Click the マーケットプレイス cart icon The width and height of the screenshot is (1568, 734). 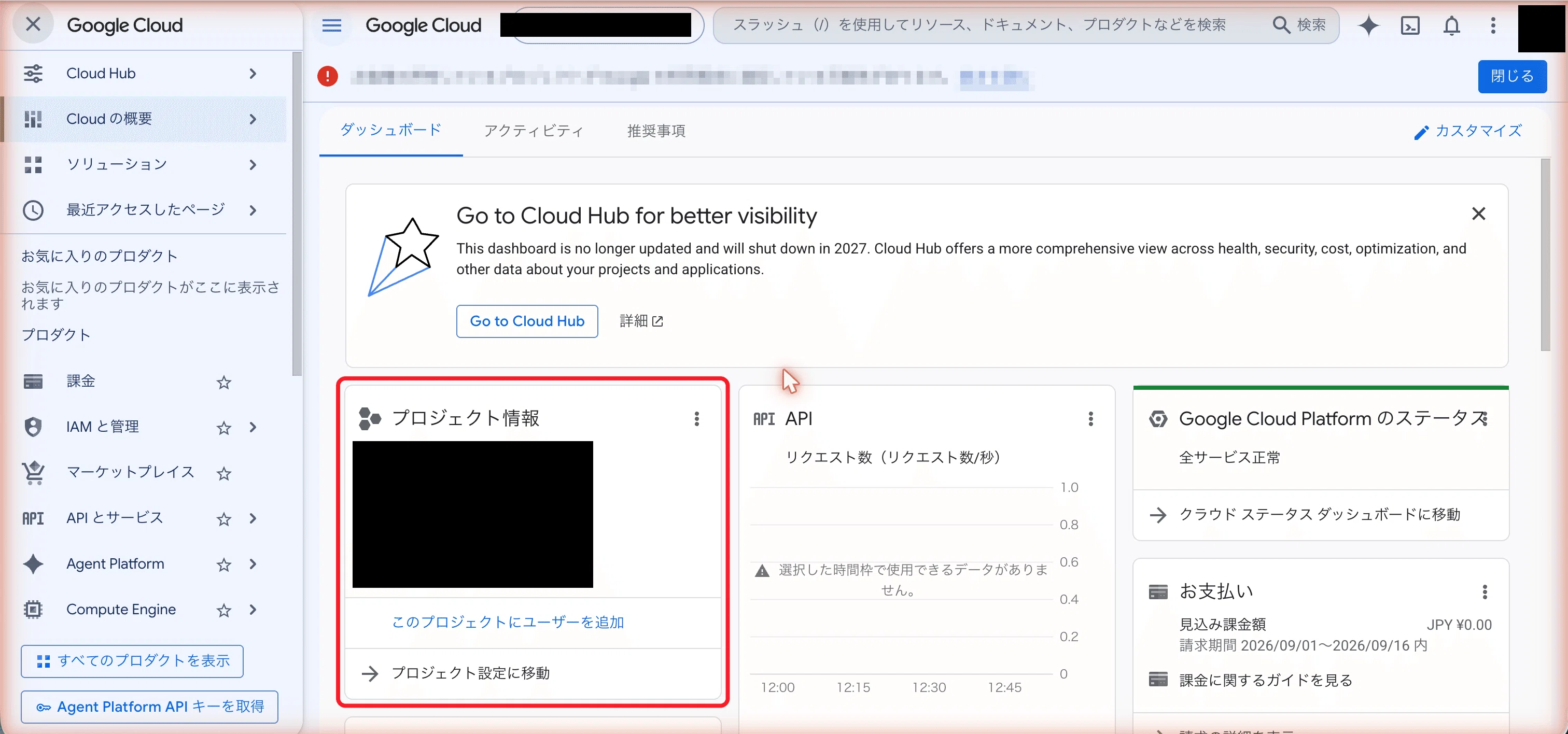(x=33, y=472)
